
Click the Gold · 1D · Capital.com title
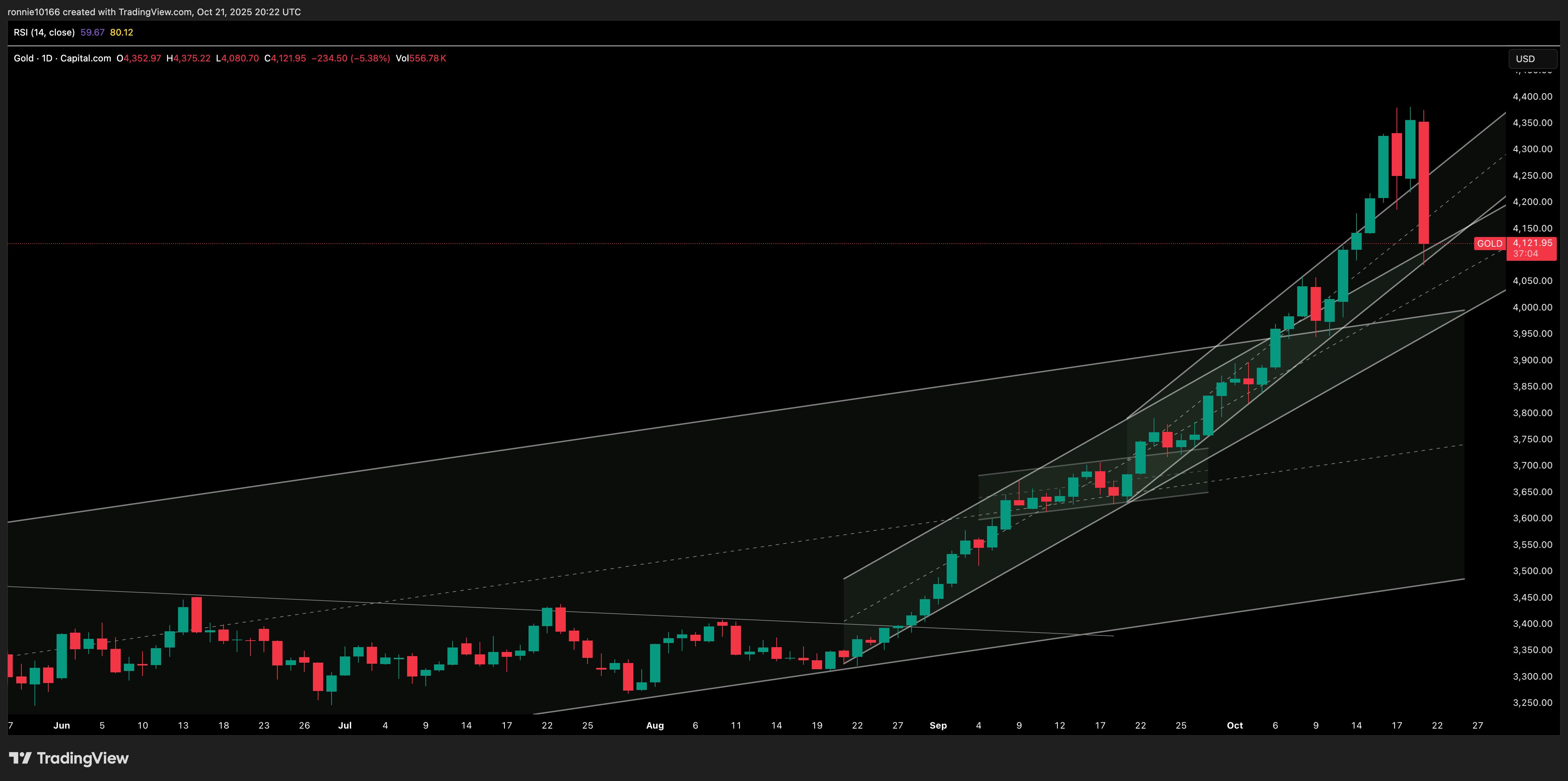point(62,58)
